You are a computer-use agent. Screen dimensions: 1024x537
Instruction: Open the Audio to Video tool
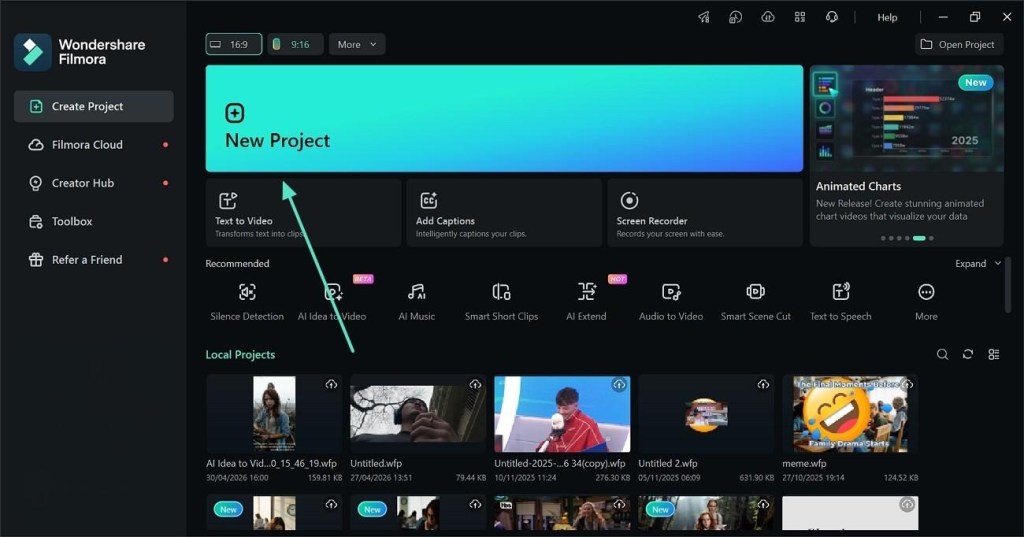pos(671,302)
